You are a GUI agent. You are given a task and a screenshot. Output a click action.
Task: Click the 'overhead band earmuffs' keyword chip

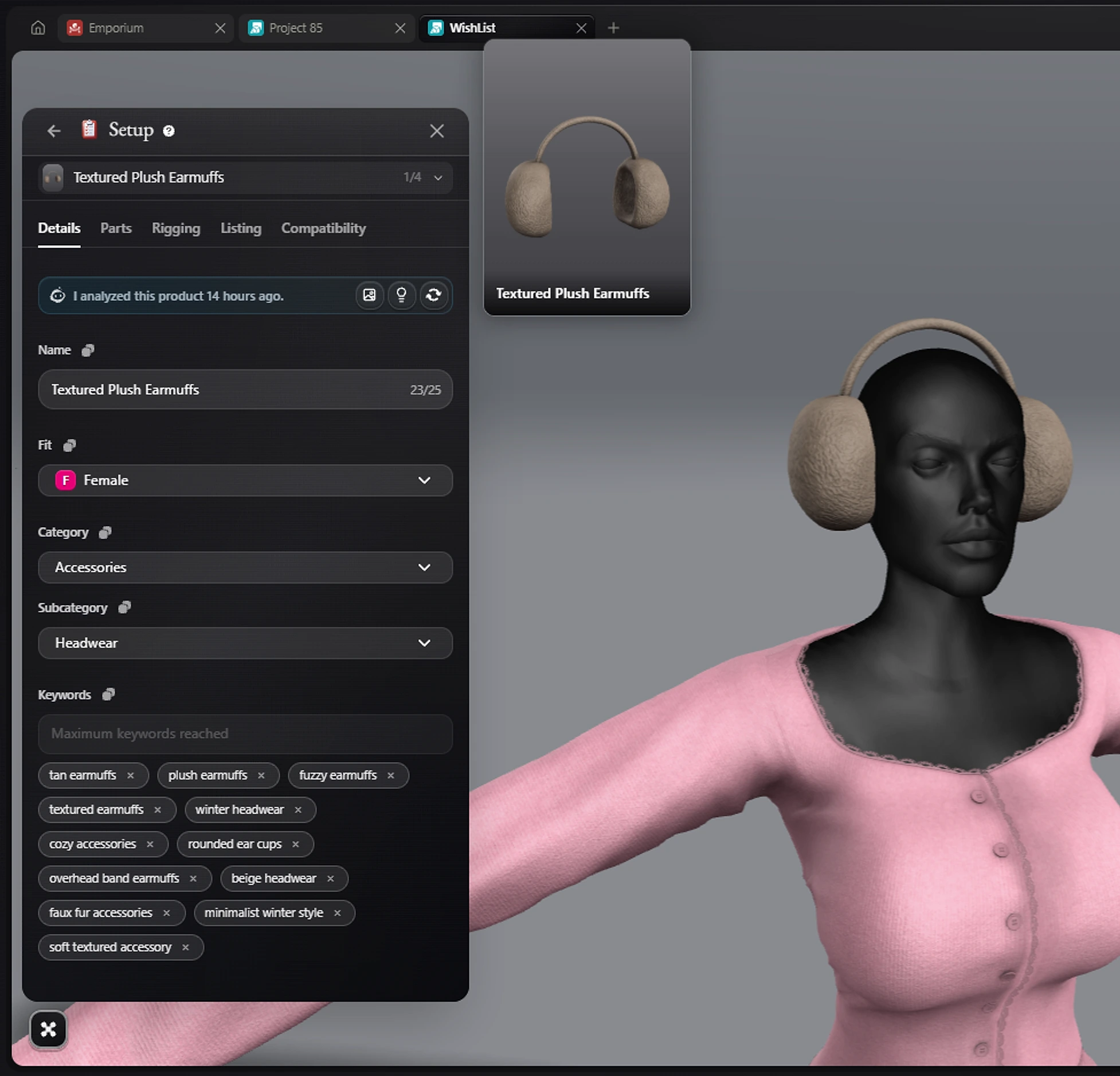tap(125, 878)
